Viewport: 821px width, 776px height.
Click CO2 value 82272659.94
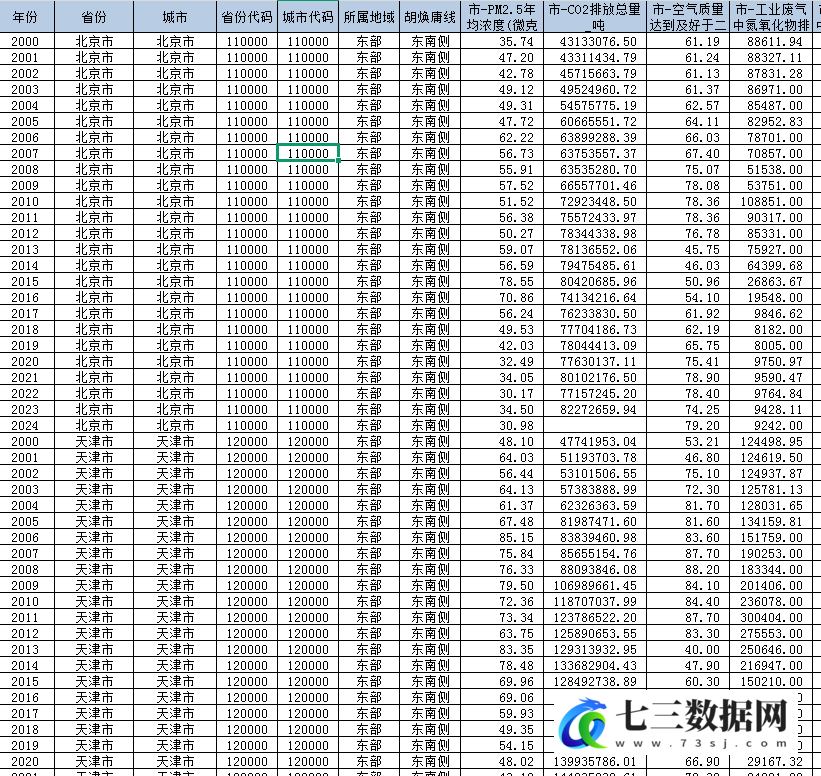point(595,409)
